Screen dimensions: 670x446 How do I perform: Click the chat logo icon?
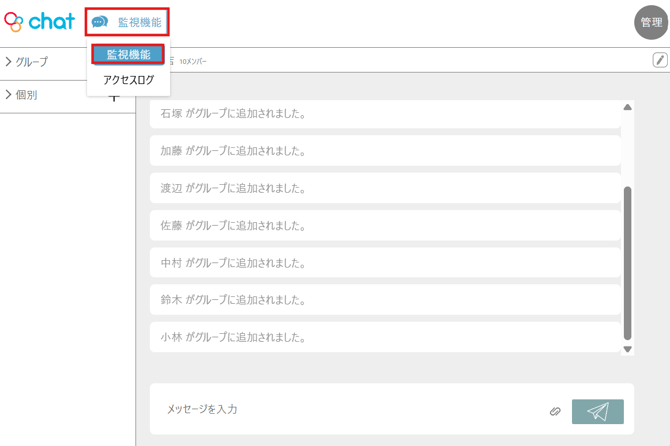(x=40, y=21)
